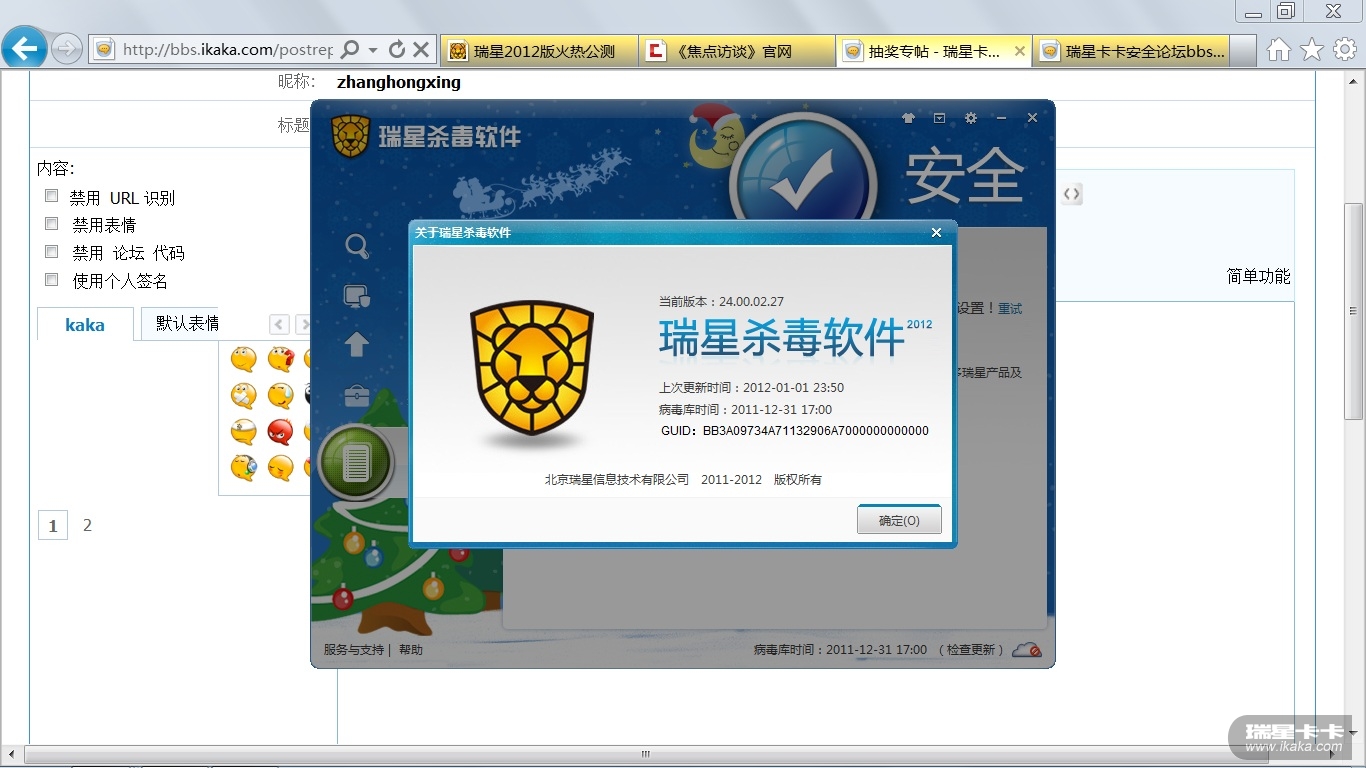Open the settings gear in Rising Antivirus title bar
This screenshot has height=768, width=1366.
[x=971, y=118]
